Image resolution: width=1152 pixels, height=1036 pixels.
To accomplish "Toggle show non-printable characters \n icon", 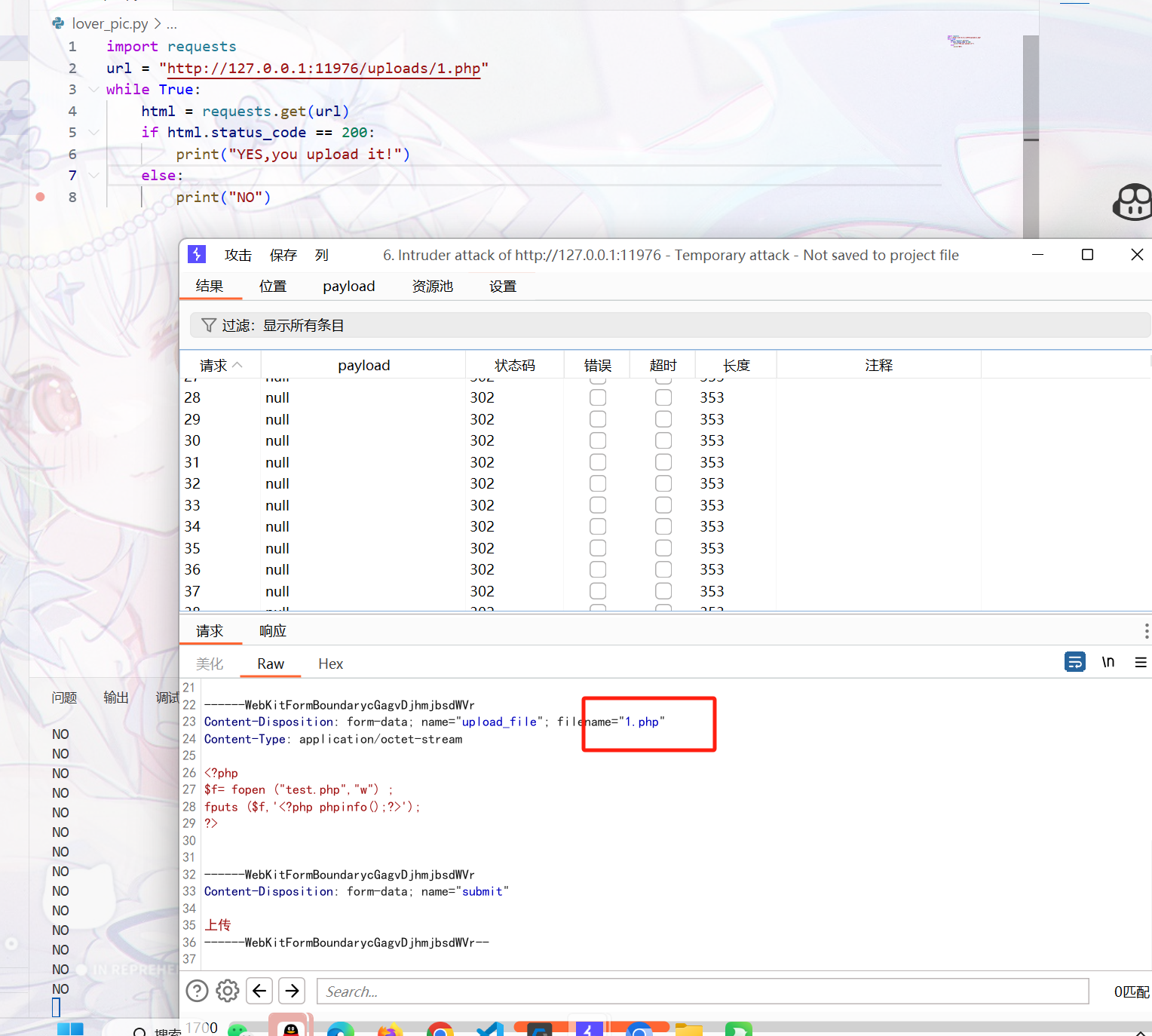I will pos(1108,662).
